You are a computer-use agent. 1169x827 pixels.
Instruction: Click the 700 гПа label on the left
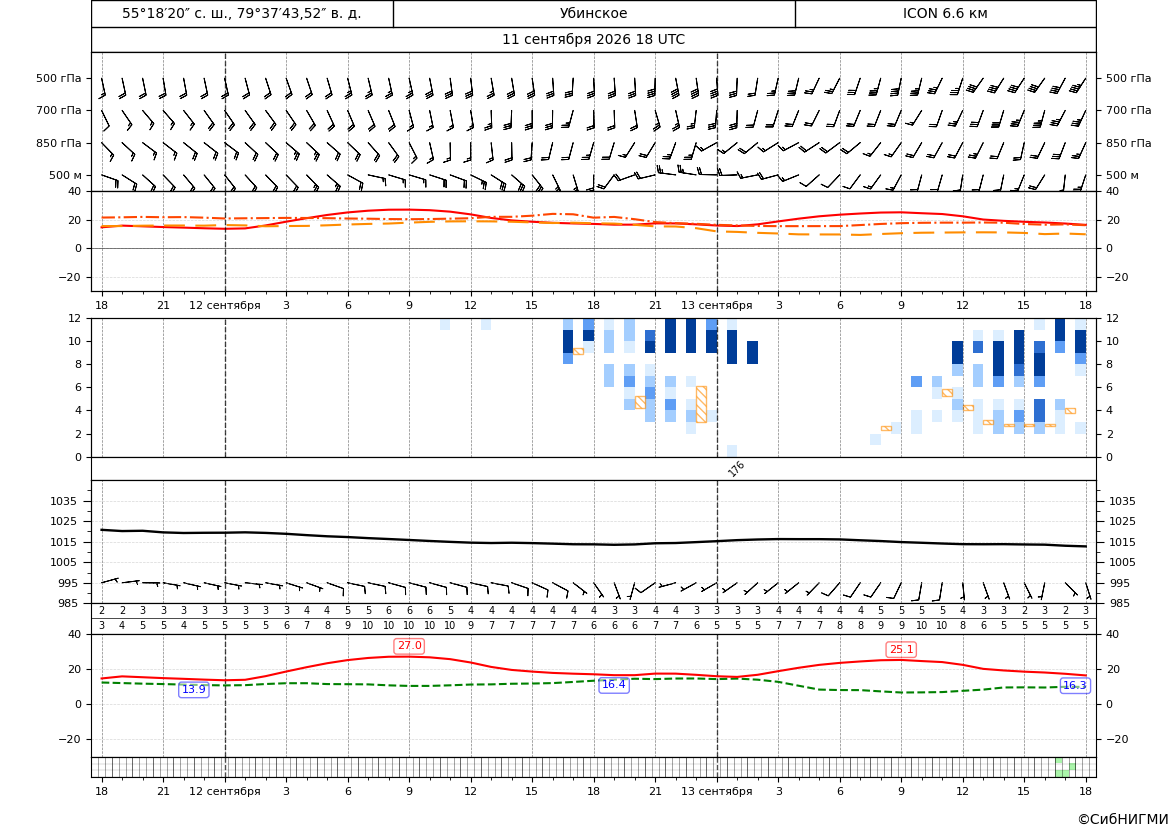click(59, 110)
